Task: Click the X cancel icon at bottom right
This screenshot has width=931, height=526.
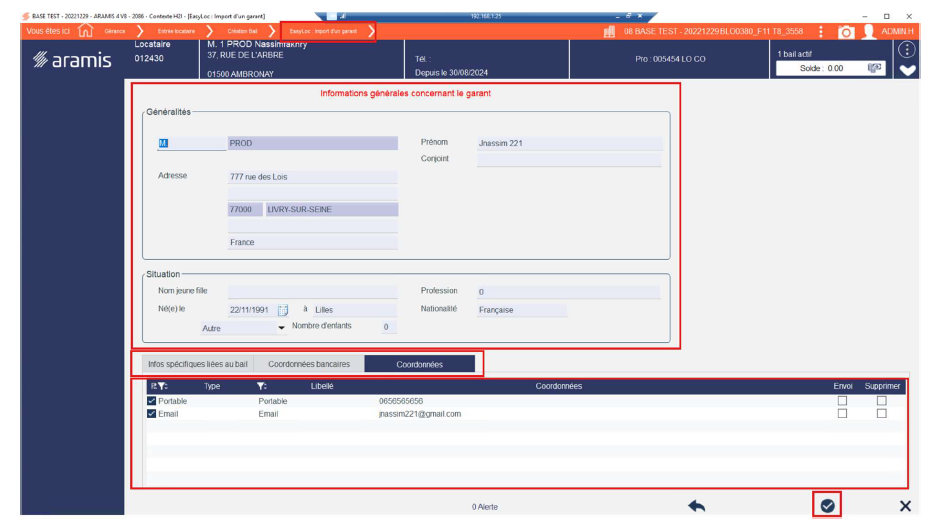Action: (905, 506)
